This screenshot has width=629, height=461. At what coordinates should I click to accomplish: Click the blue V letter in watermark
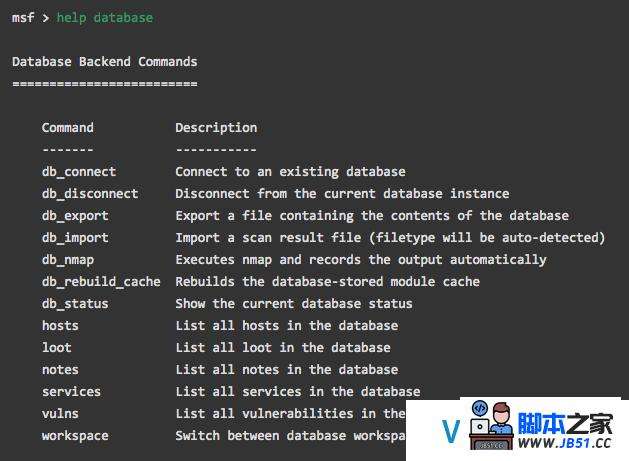click(450, 431)
